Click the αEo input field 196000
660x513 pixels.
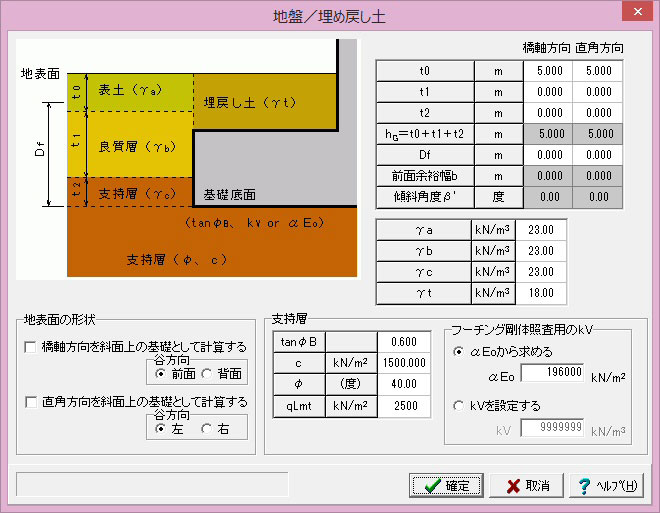click(552, 372)
